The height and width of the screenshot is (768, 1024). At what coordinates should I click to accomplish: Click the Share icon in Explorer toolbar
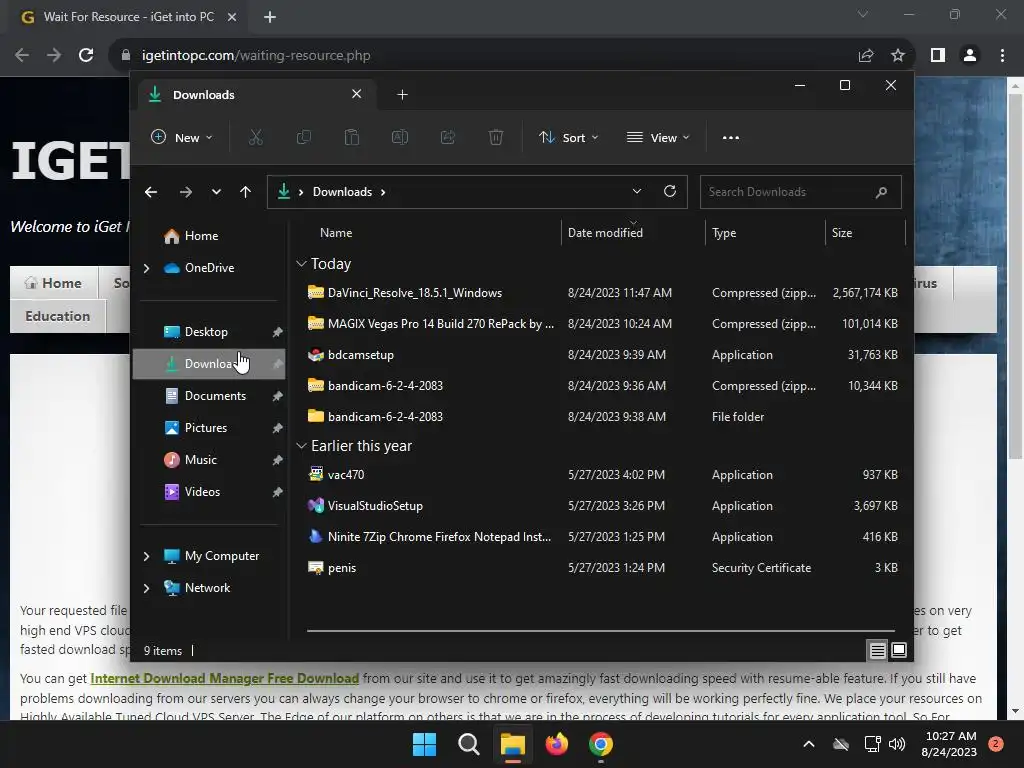[448, 137]
